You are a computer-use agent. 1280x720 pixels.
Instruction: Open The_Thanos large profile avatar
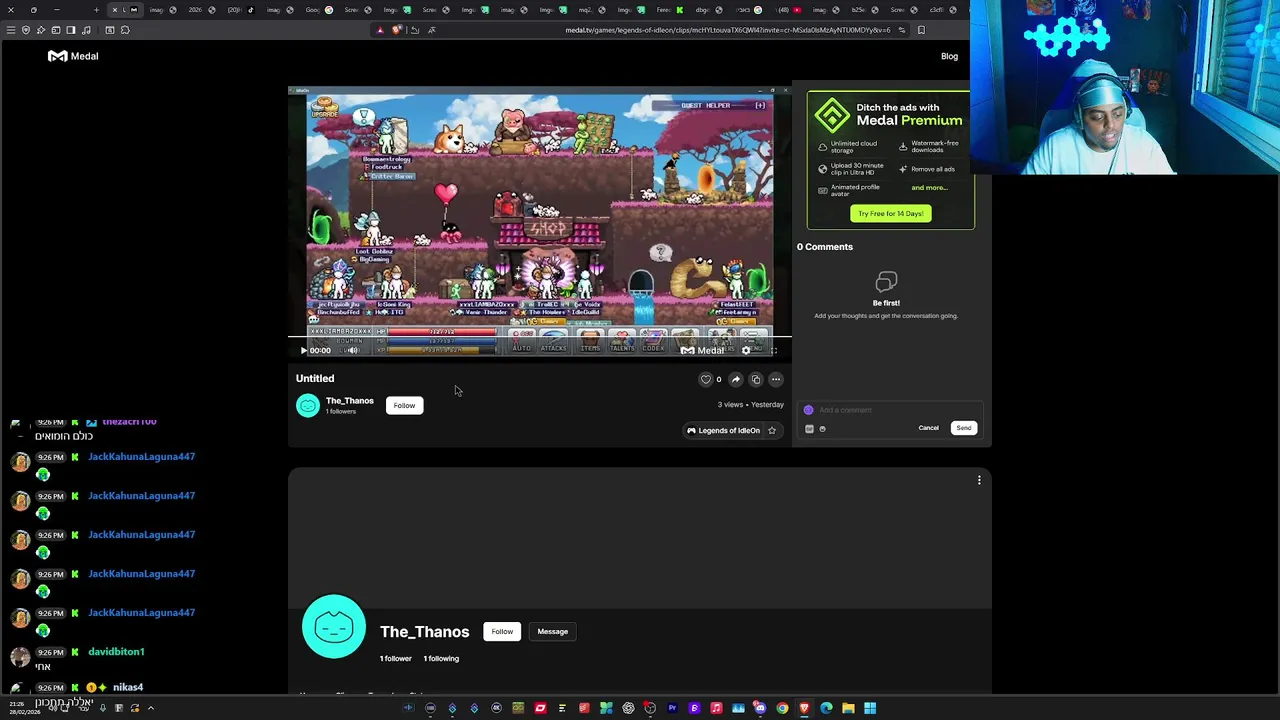click(x=334, y=627)
